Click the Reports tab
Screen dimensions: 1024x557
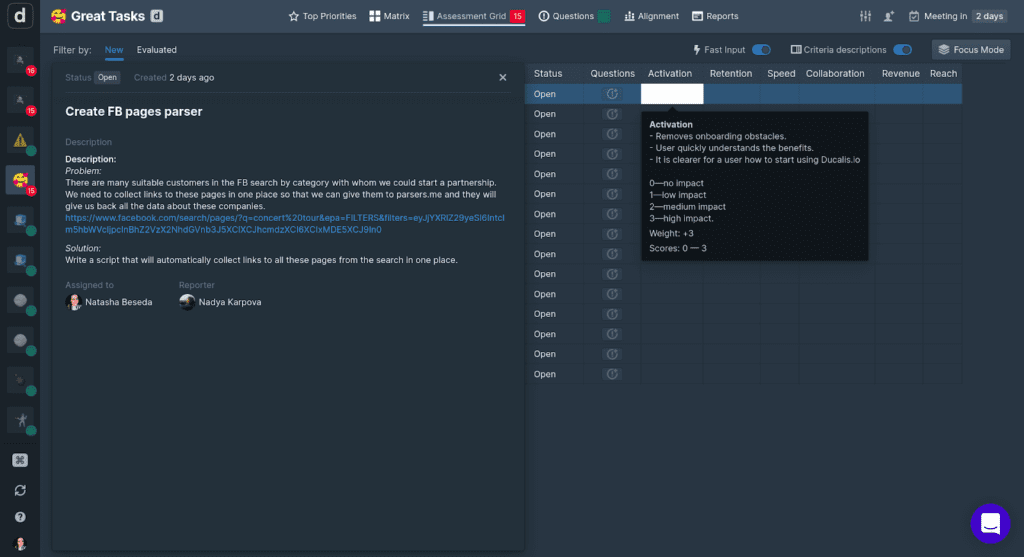click(715, 16)
